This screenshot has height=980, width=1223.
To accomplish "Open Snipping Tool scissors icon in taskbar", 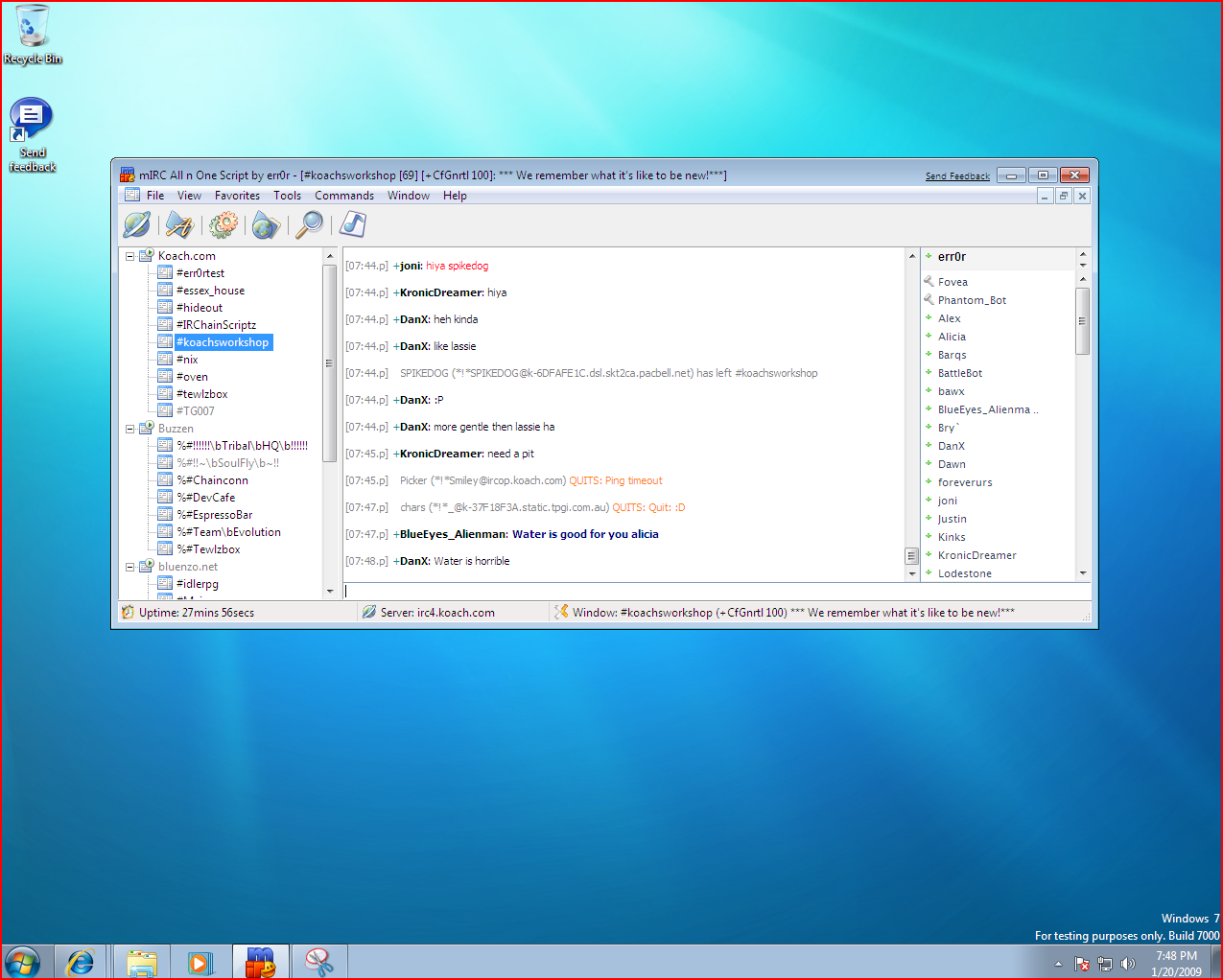I will 318,962.
